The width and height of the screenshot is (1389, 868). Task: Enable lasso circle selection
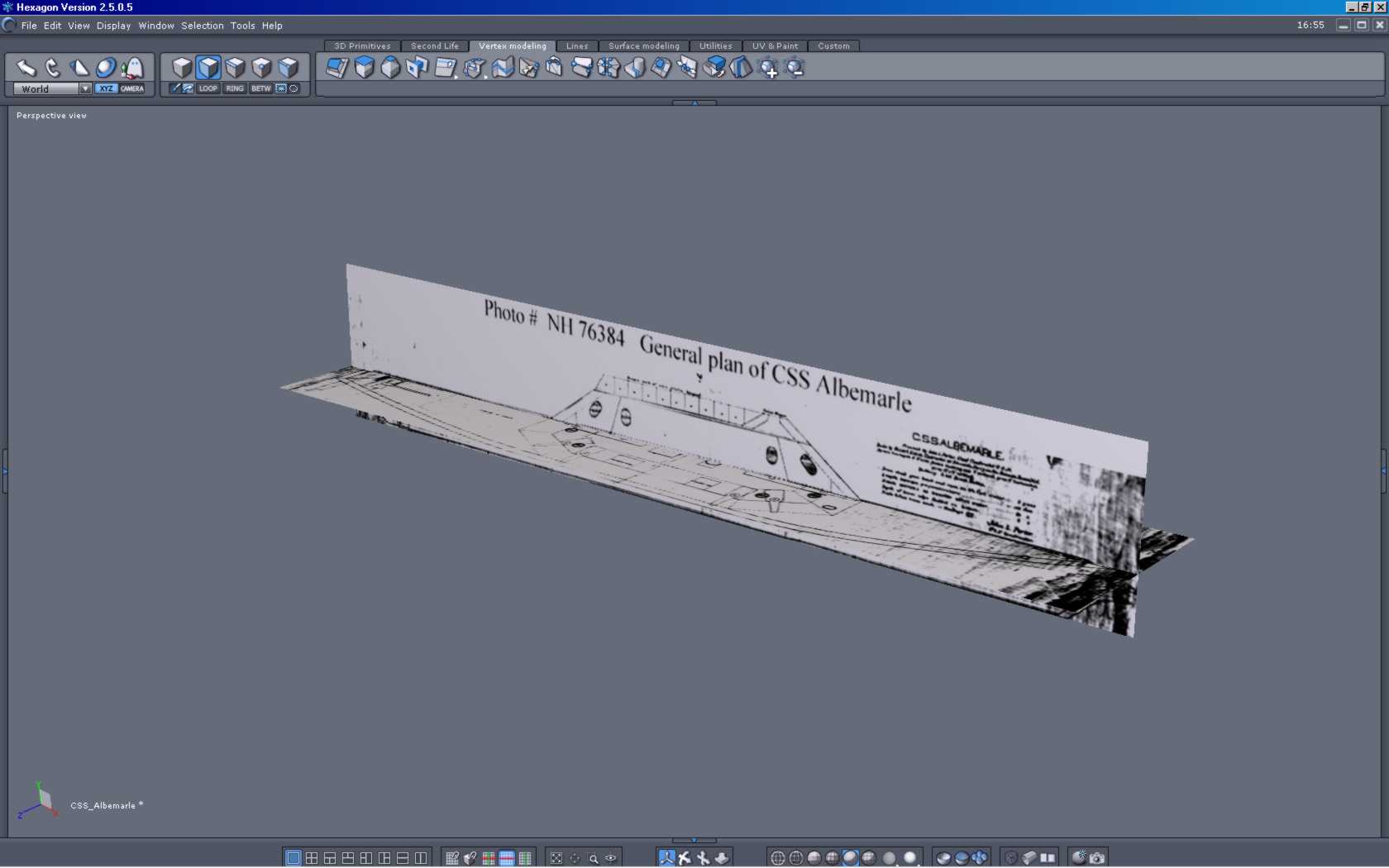(294, 88)
